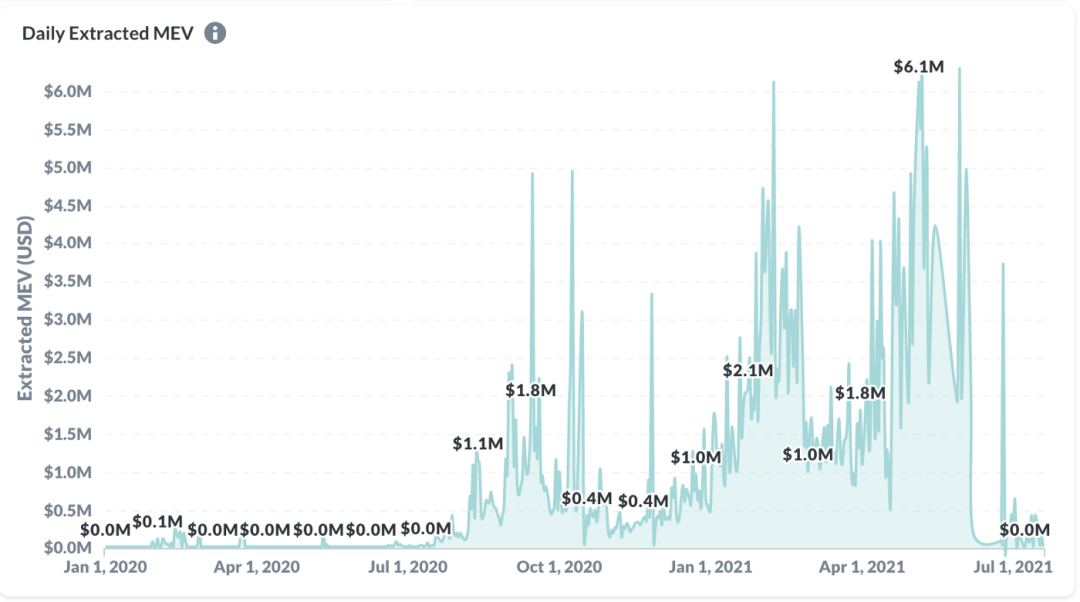Click the $0.5M y-axis tick label
1080x602 pixels.
(68, 510)
